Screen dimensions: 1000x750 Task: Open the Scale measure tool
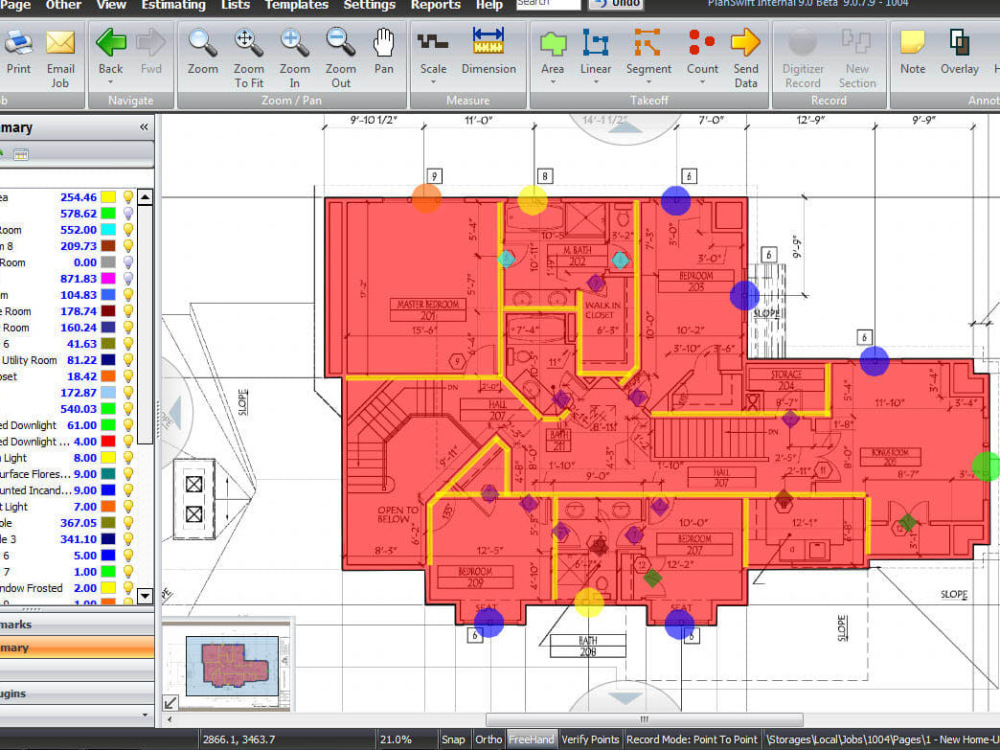click(432, 43)
